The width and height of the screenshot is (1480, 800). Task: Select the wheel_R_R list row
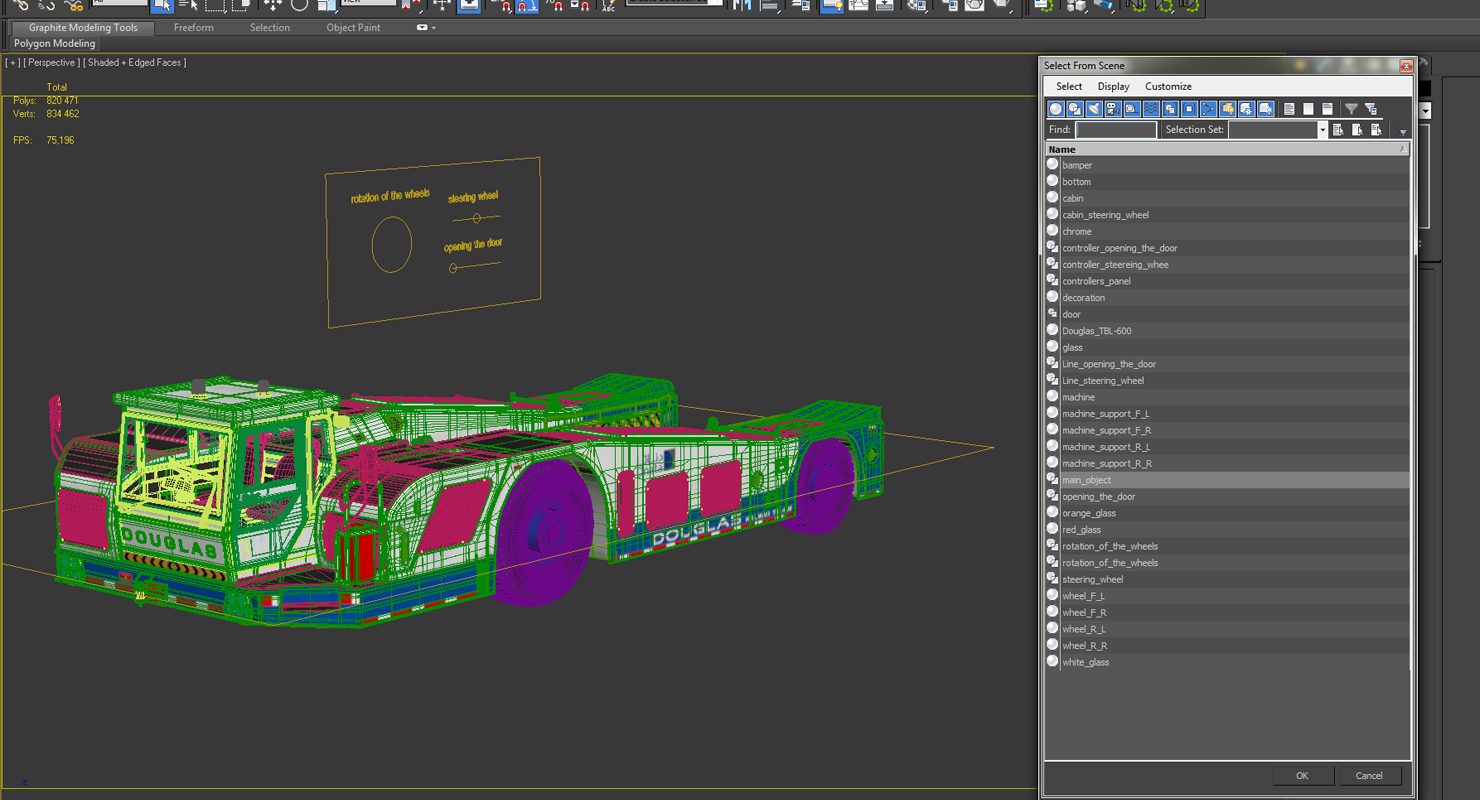[x=1227, y=645]
